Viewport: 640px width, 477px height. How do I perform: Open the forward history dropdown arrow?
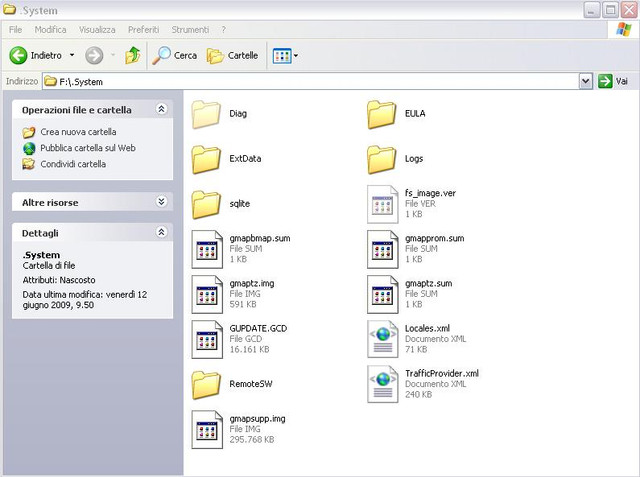point(113,55)
